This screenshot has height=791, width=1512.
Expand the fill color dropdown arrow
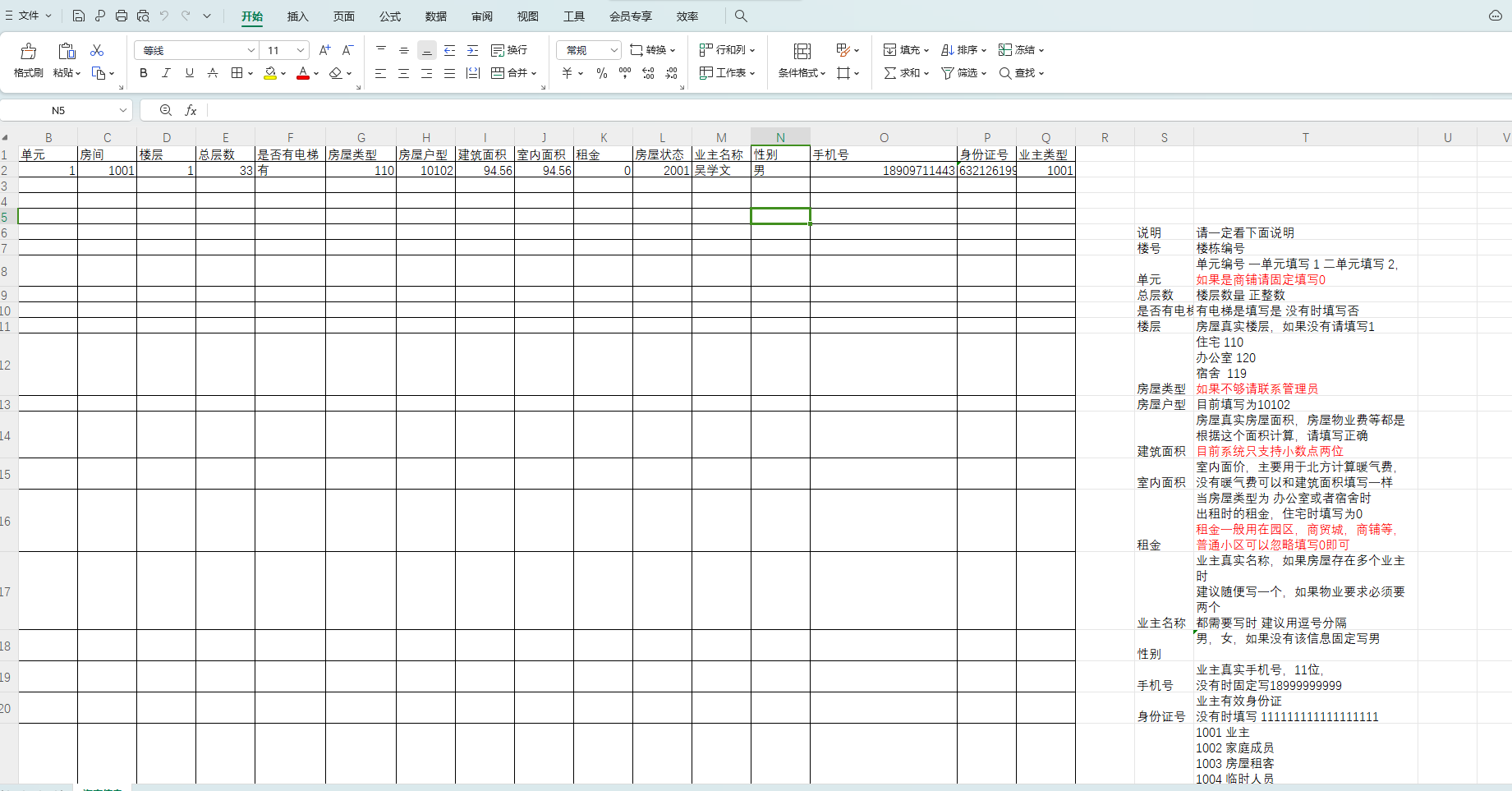point(283,73)
